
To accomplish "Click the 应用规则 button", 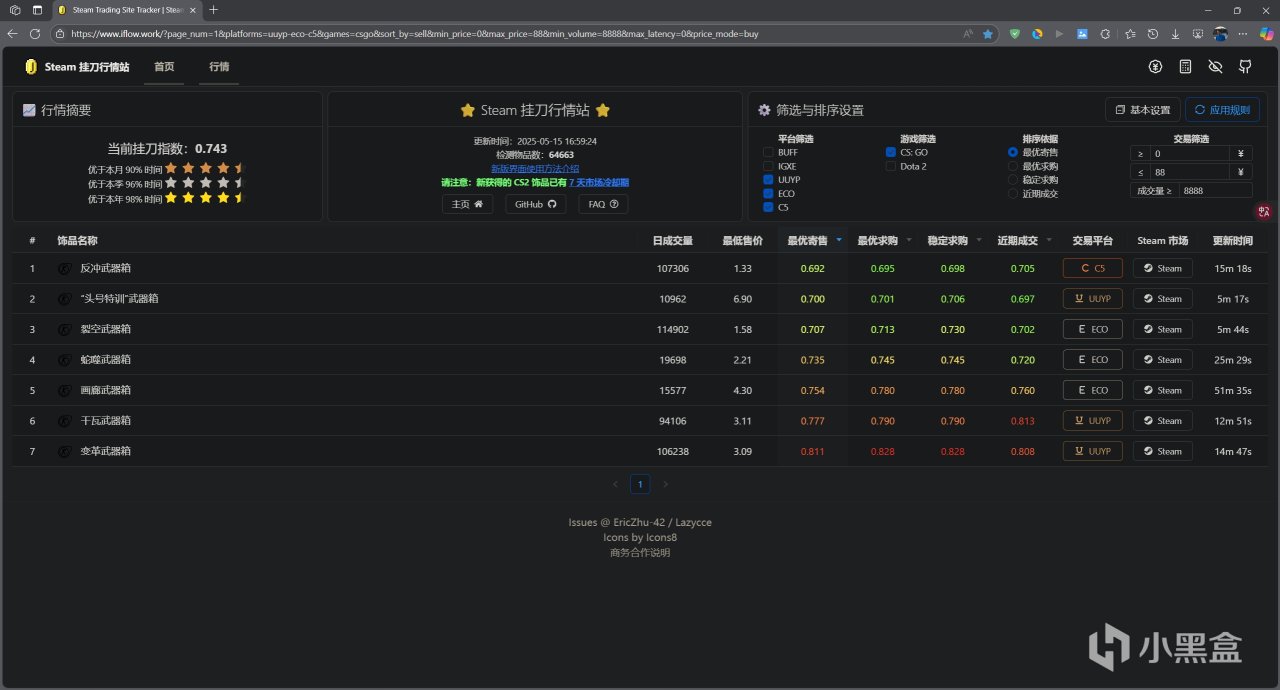I will (1222, 110).
